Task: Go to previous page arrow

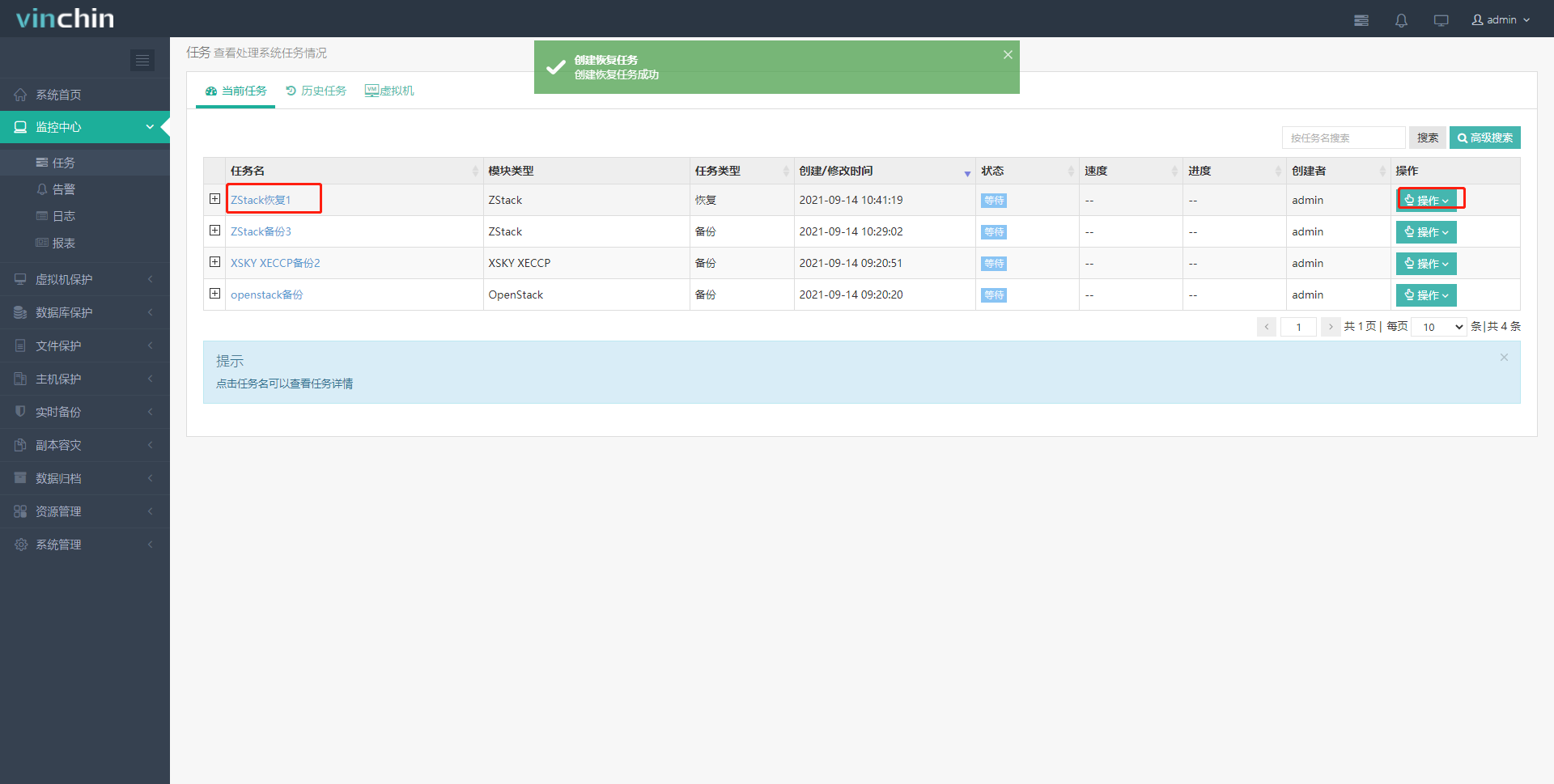Action: [1267, 327]
